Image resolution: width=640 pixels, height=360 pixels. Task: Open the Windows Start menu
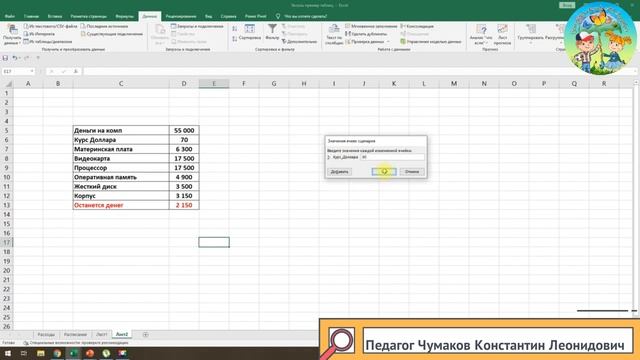point(7,353)
